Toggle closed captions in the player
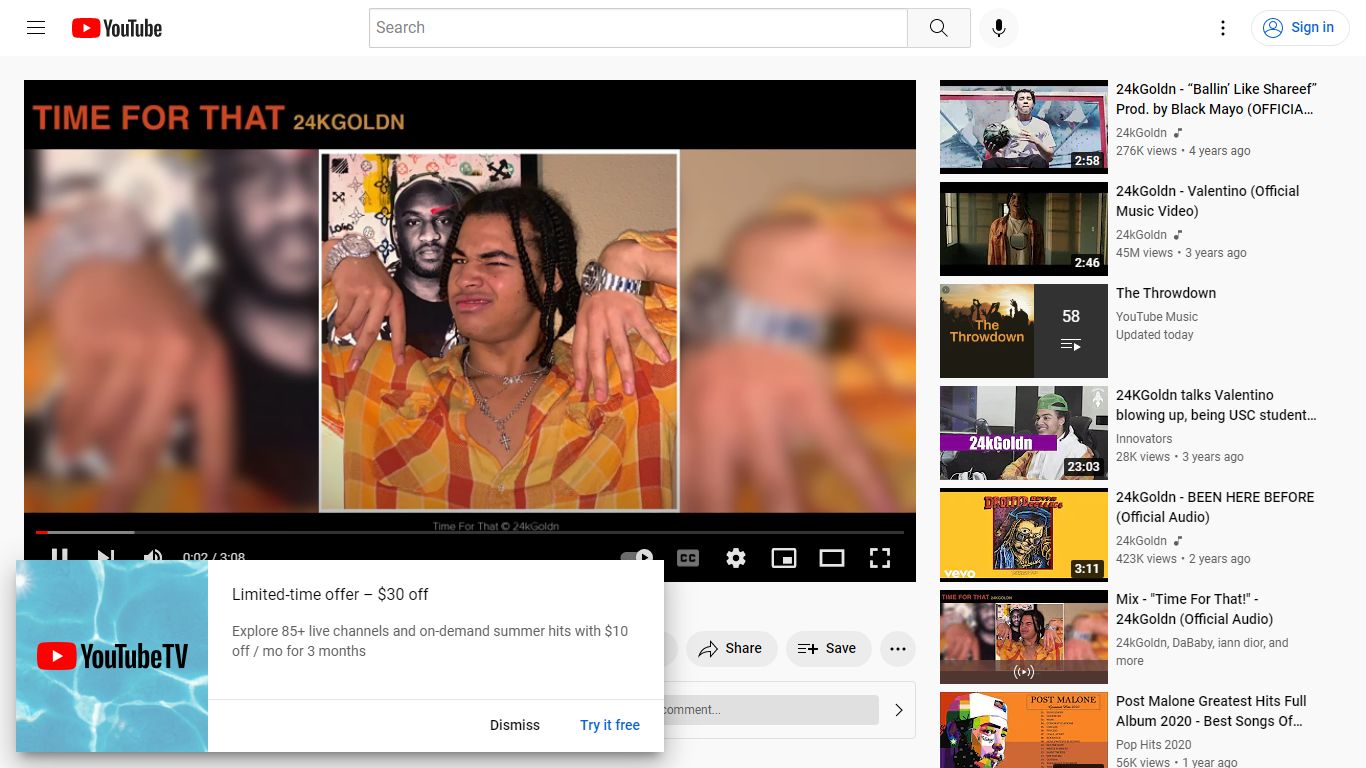Screen dimensions: 1366x768 coord(688,558)
